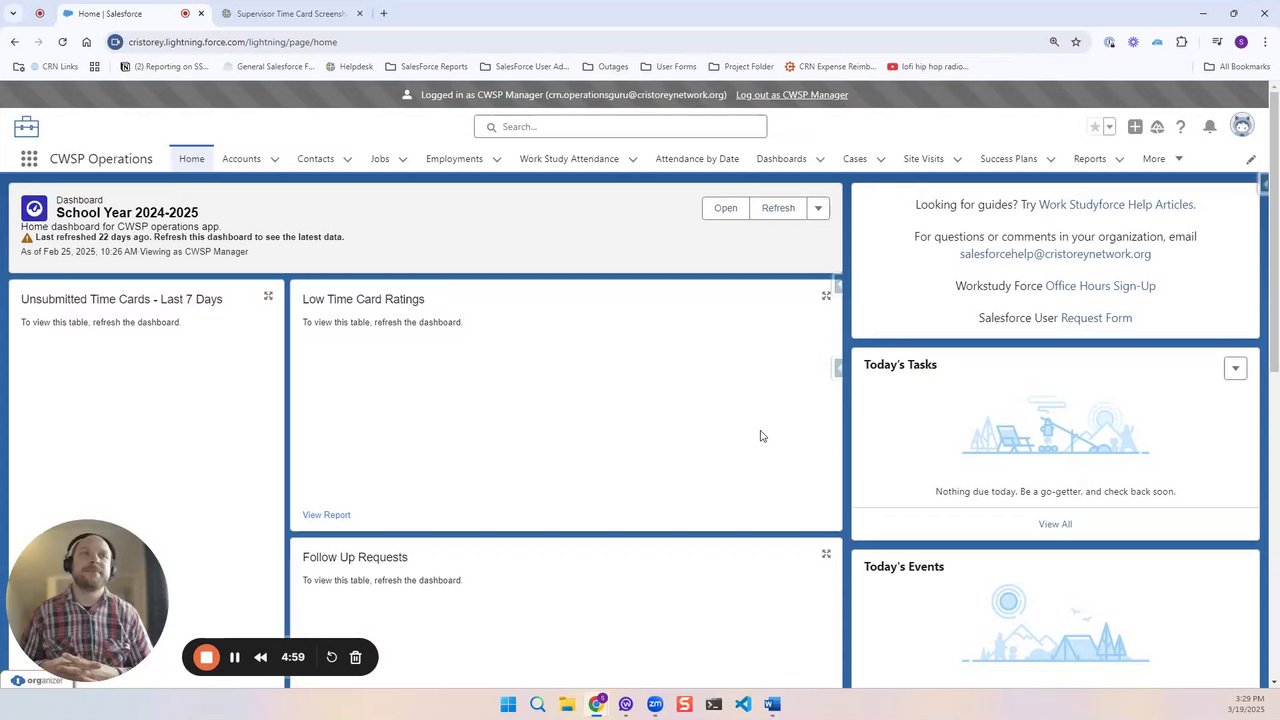This screenshot has height=720, width=1280.
Task: Open Work Studyforce Help Articles link
Action: (x=1117, y=205)
